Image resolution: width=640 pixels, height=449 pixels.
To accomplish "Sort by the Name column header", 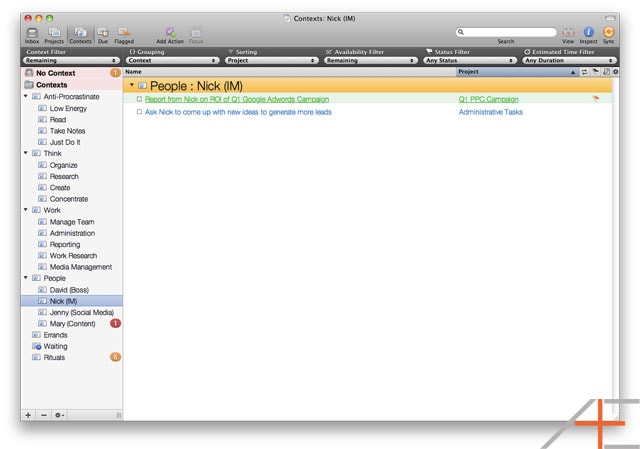I will 289,72.
